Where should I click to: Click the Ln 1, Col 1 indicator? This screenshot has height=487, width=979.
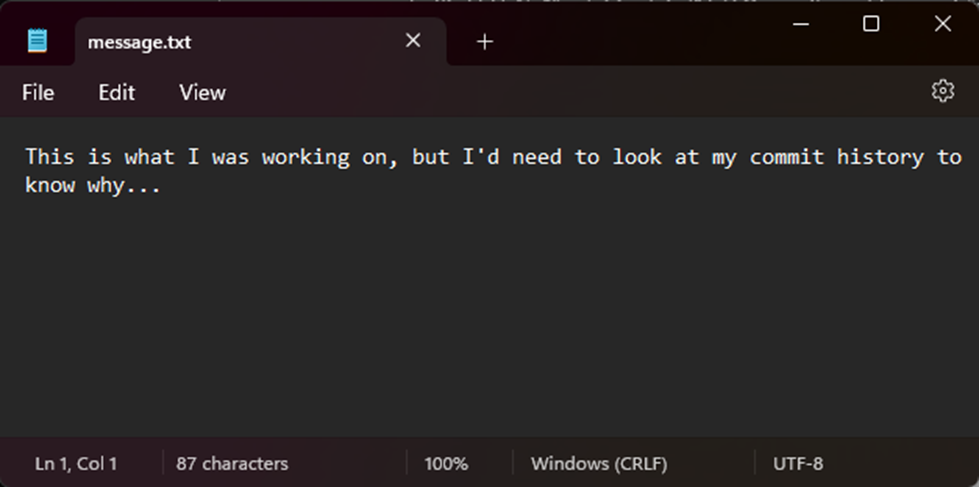click(76, 463)
